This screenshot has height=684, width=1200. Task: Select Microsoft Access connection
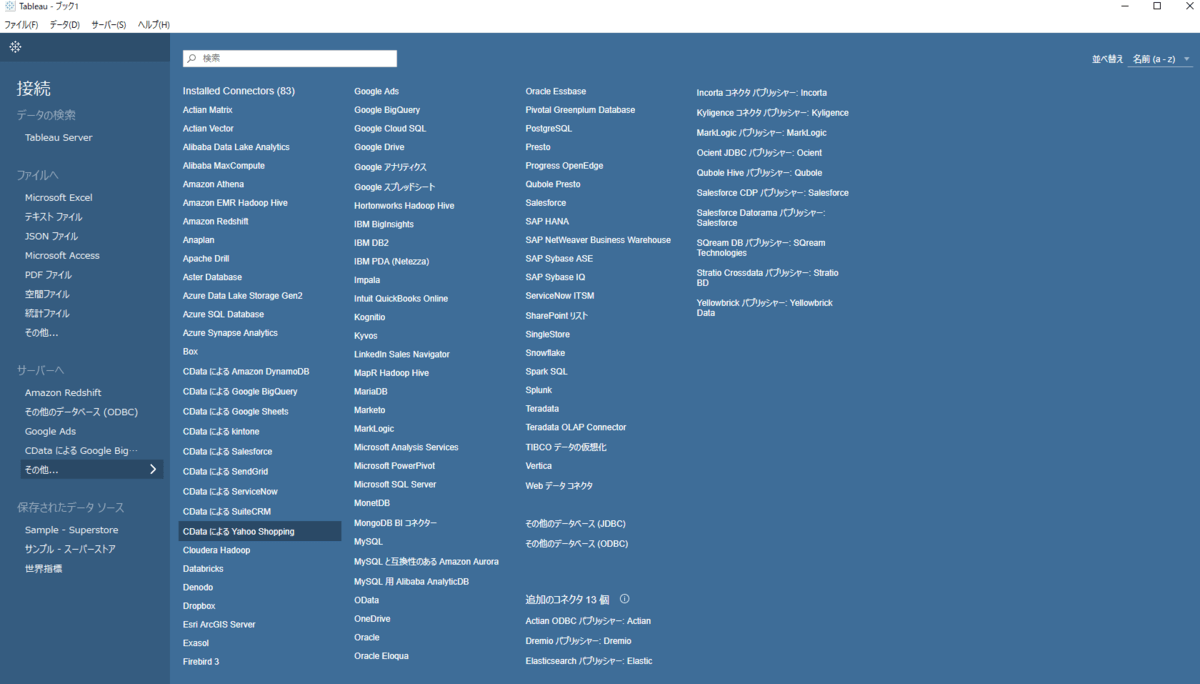pyautogui.click(x=62, y=256)
